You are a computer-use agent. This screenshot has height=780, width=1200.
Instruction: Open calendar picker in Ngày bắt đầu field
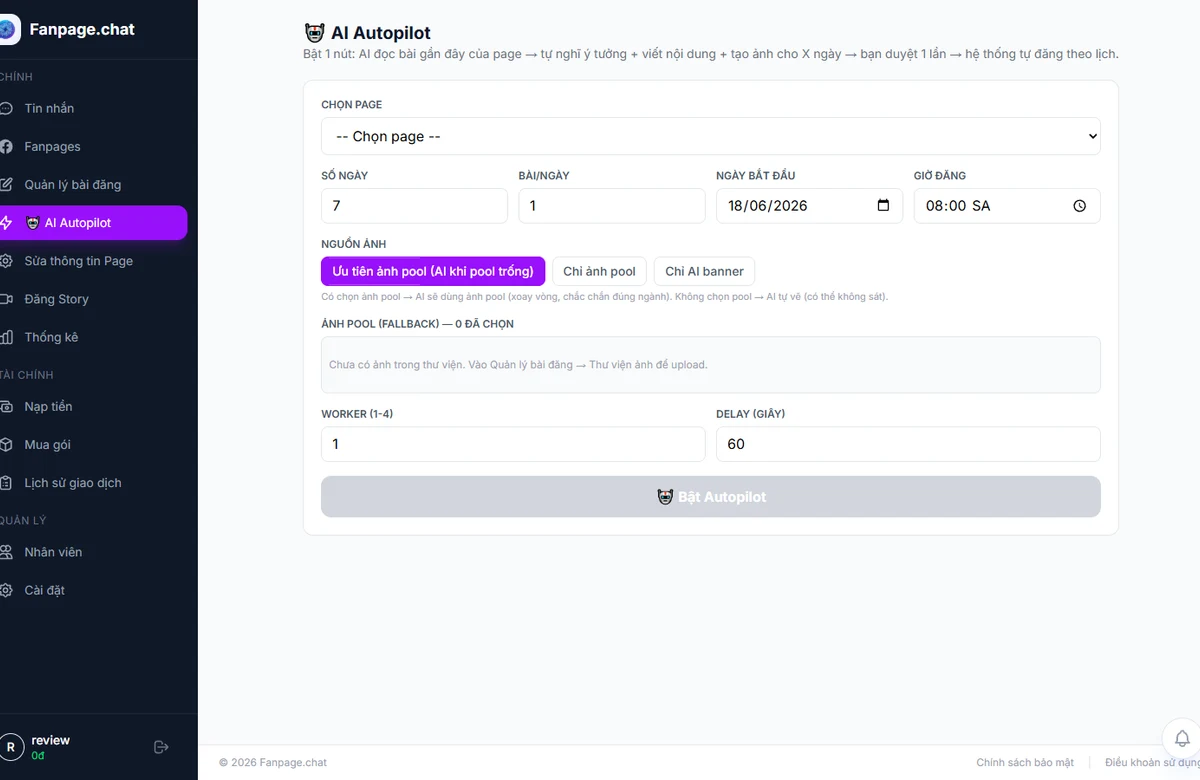[x=883, y=205]
